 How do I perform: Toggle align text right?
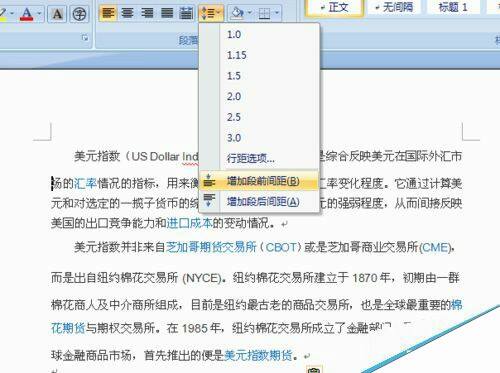coord(147,13)
